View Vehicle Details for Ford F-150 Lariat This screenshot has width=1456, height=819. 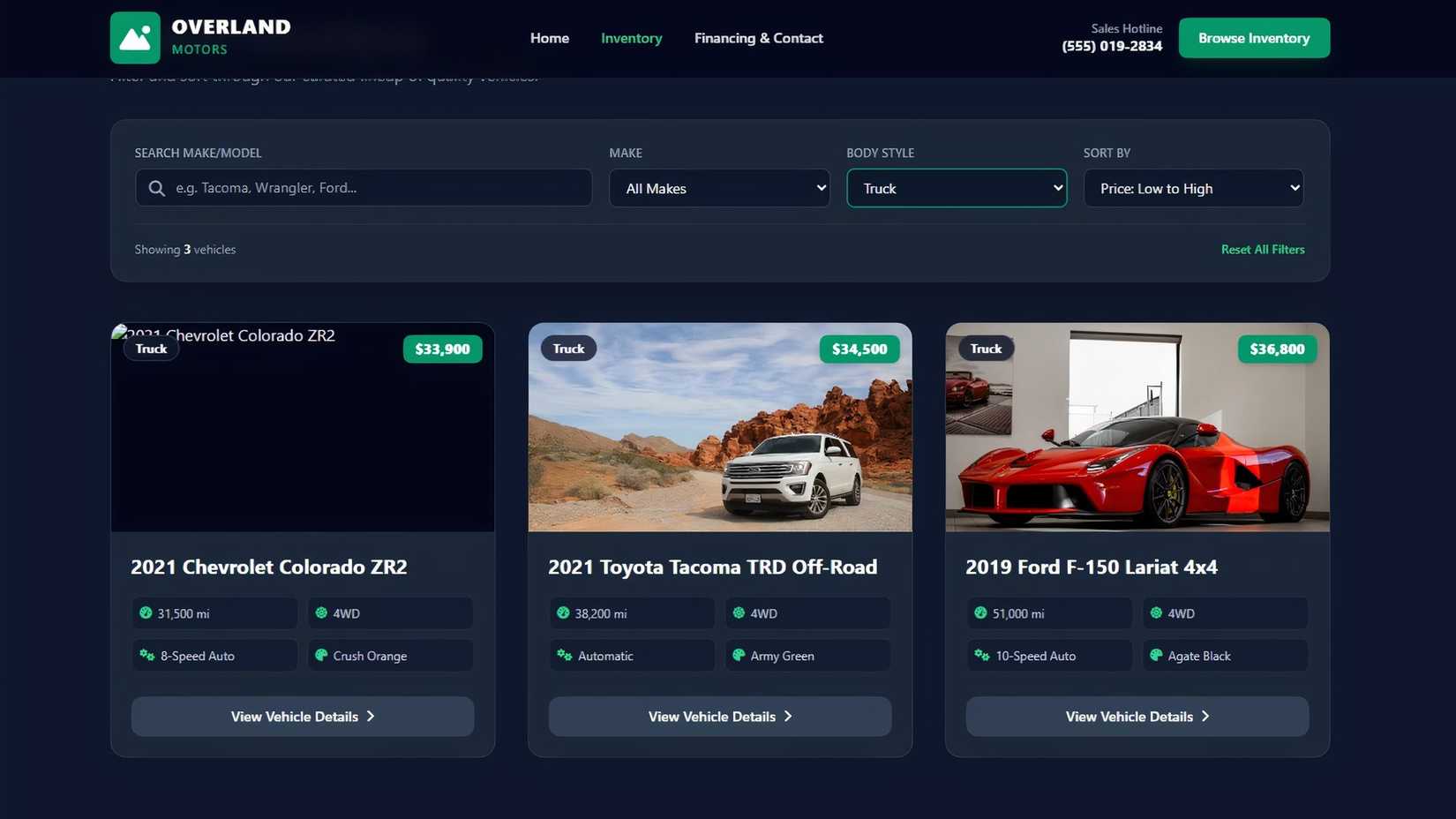point(1137,717)
